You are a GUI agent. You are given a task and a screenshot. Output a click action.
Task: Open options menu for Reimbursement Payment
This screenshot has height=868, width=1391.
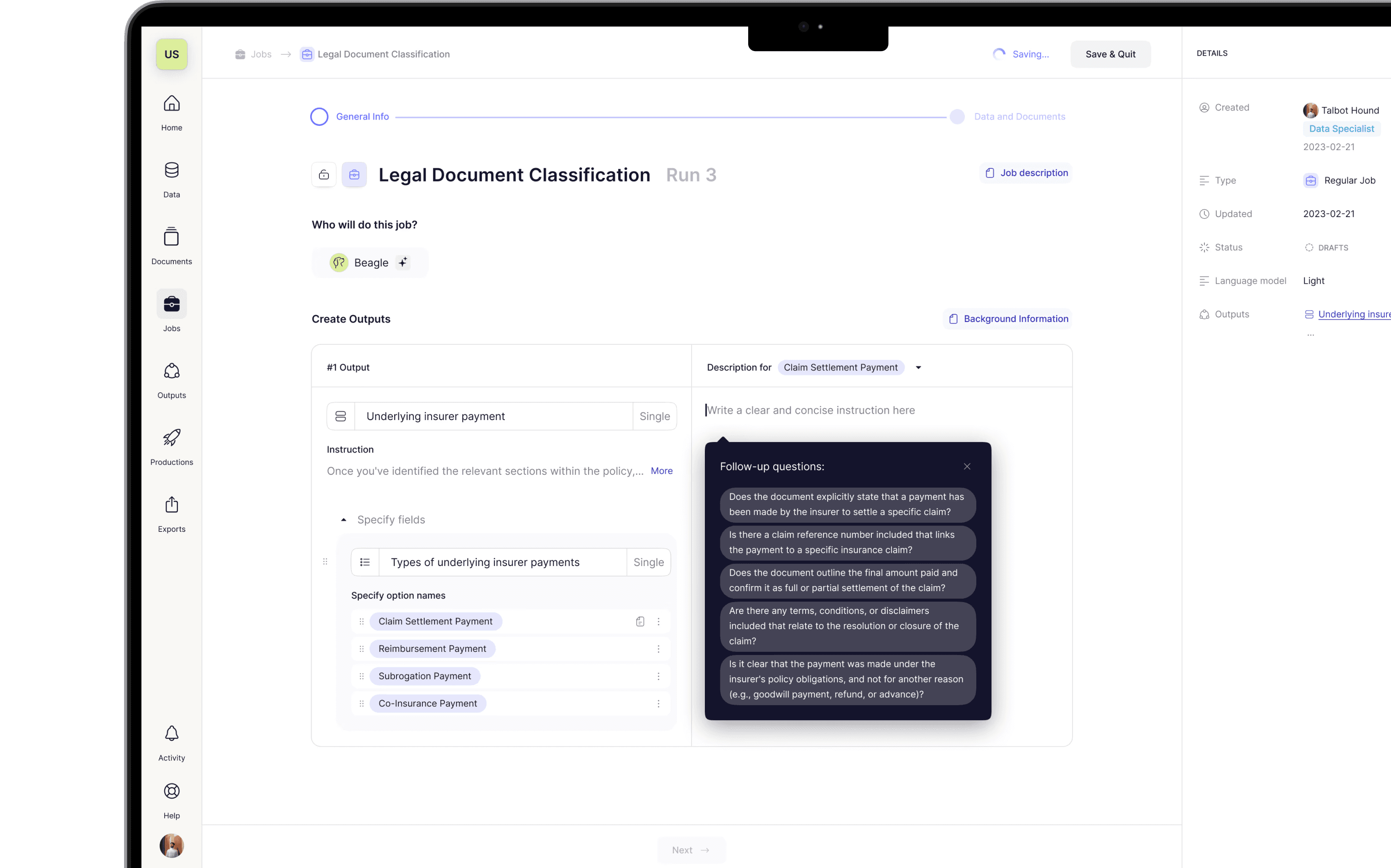[x=658, y=649]
